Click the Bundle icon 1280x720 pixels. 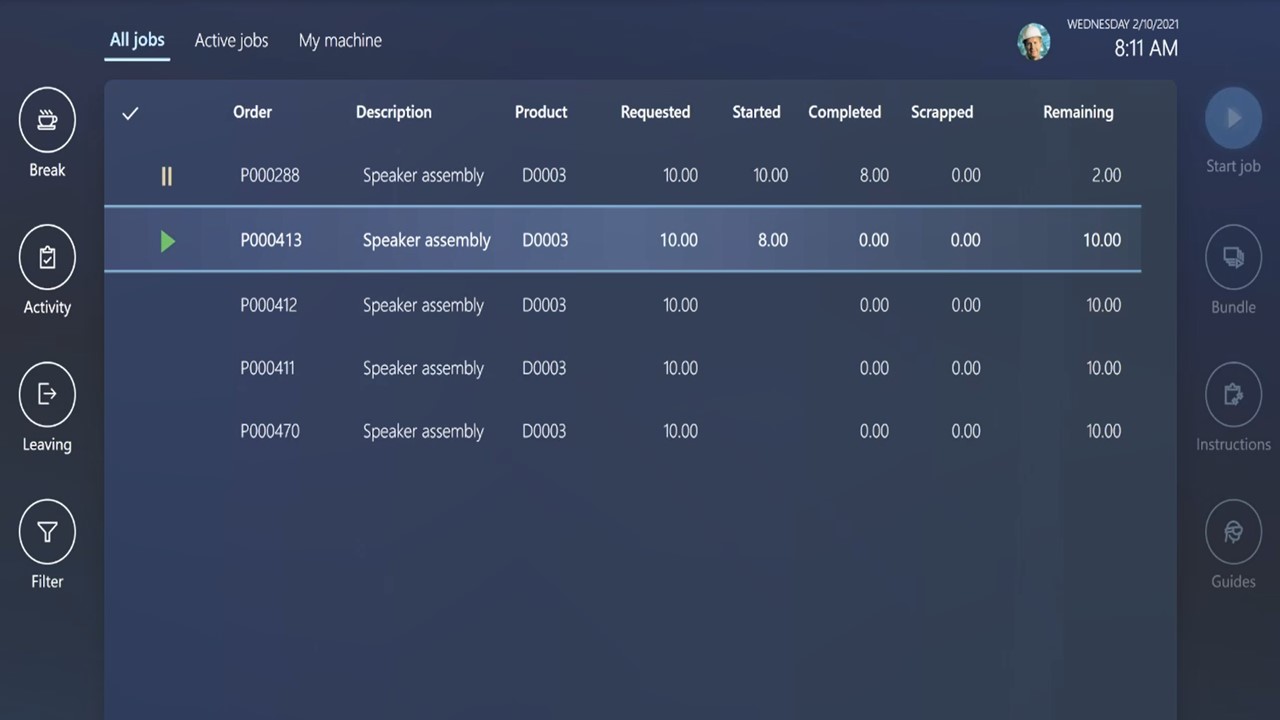(1233, 256)
